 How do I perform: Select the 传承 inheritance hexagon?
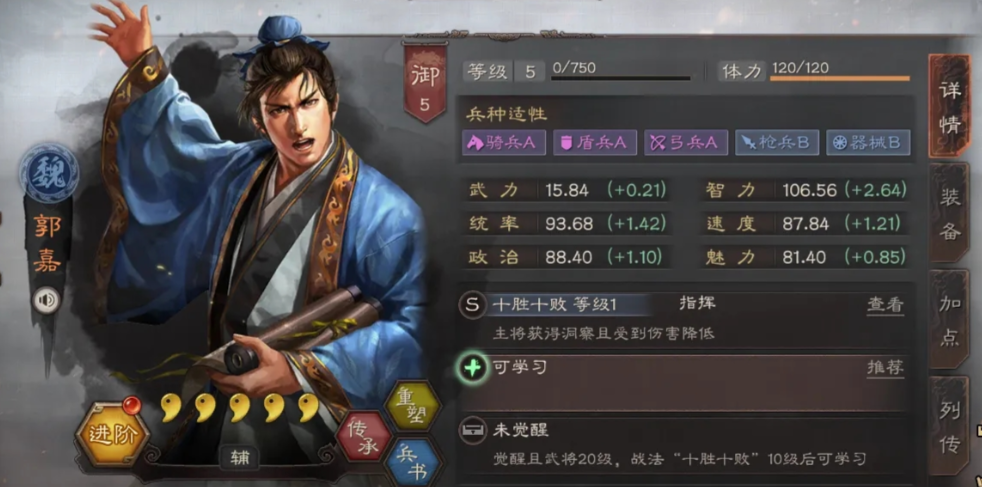tap(362, 436)
